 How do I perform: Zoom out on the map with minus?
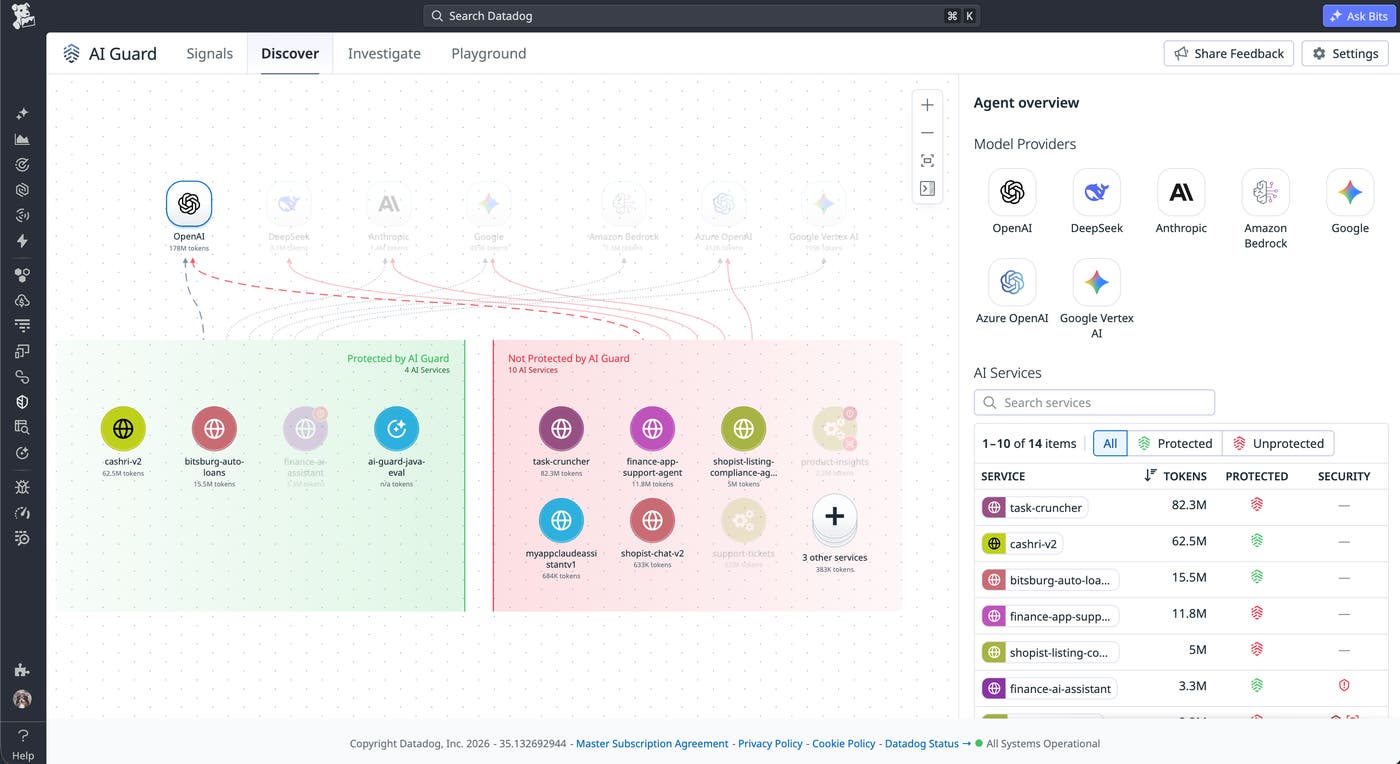(927, 133)
